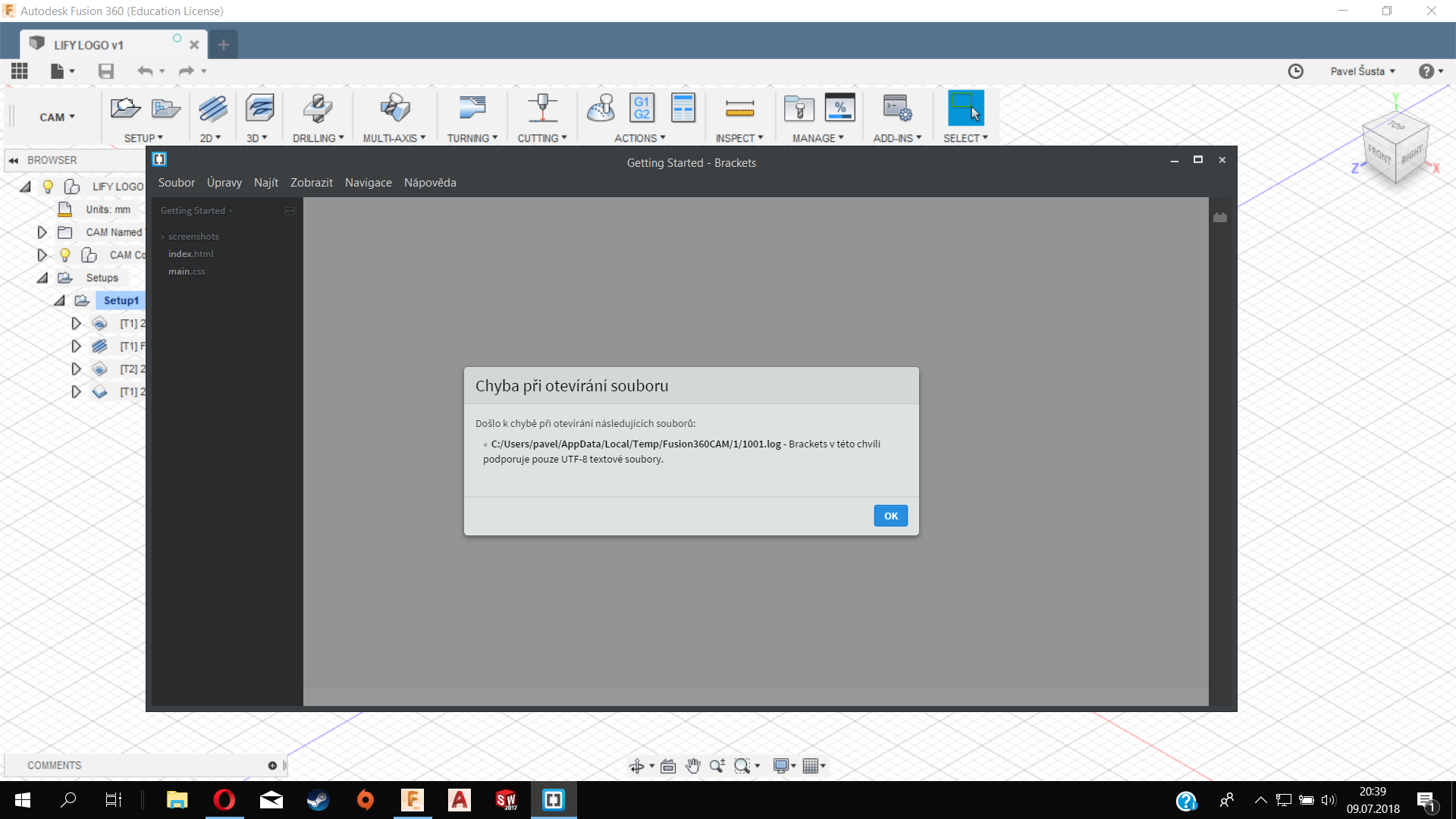Open the Tool Library icon
The height and width of the screenshot is (819, 1456).
point(799,108)
